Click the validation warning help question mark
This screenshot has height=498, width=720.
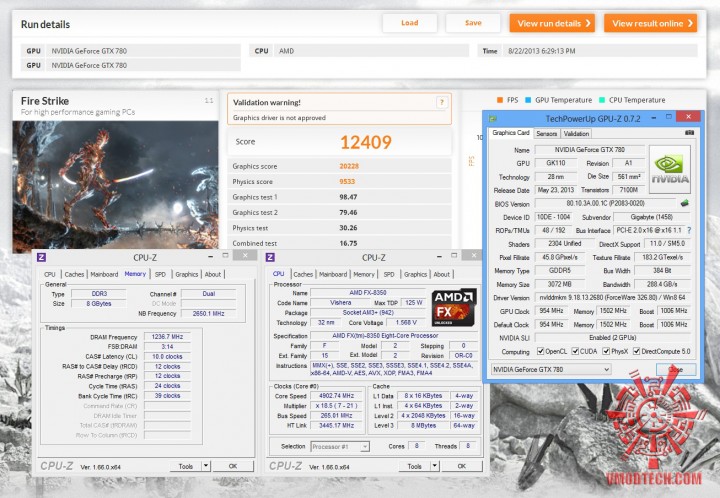(x=442, y=102)
